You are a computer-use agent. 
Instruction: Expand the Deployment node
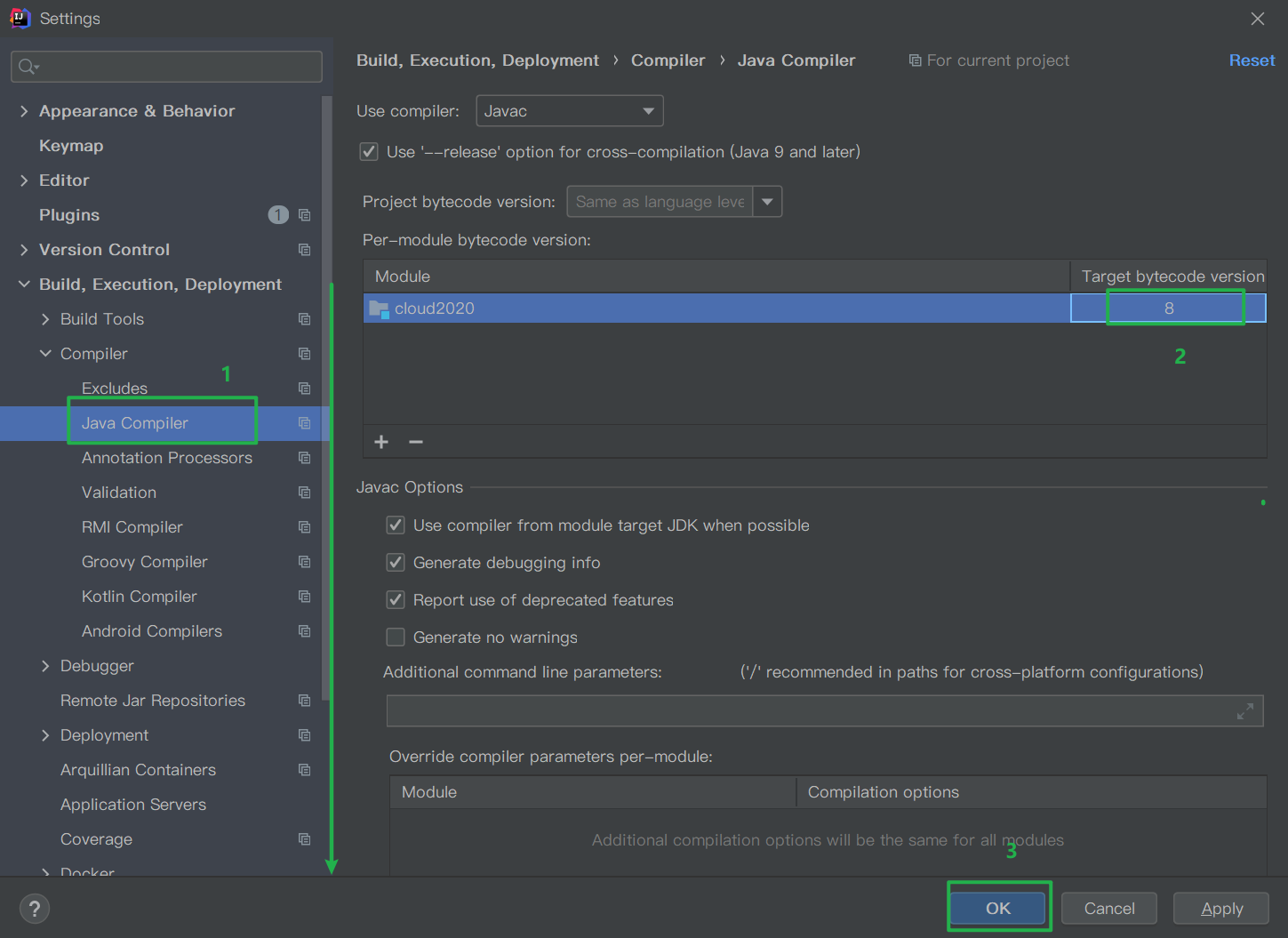click(x=45, y=735)
